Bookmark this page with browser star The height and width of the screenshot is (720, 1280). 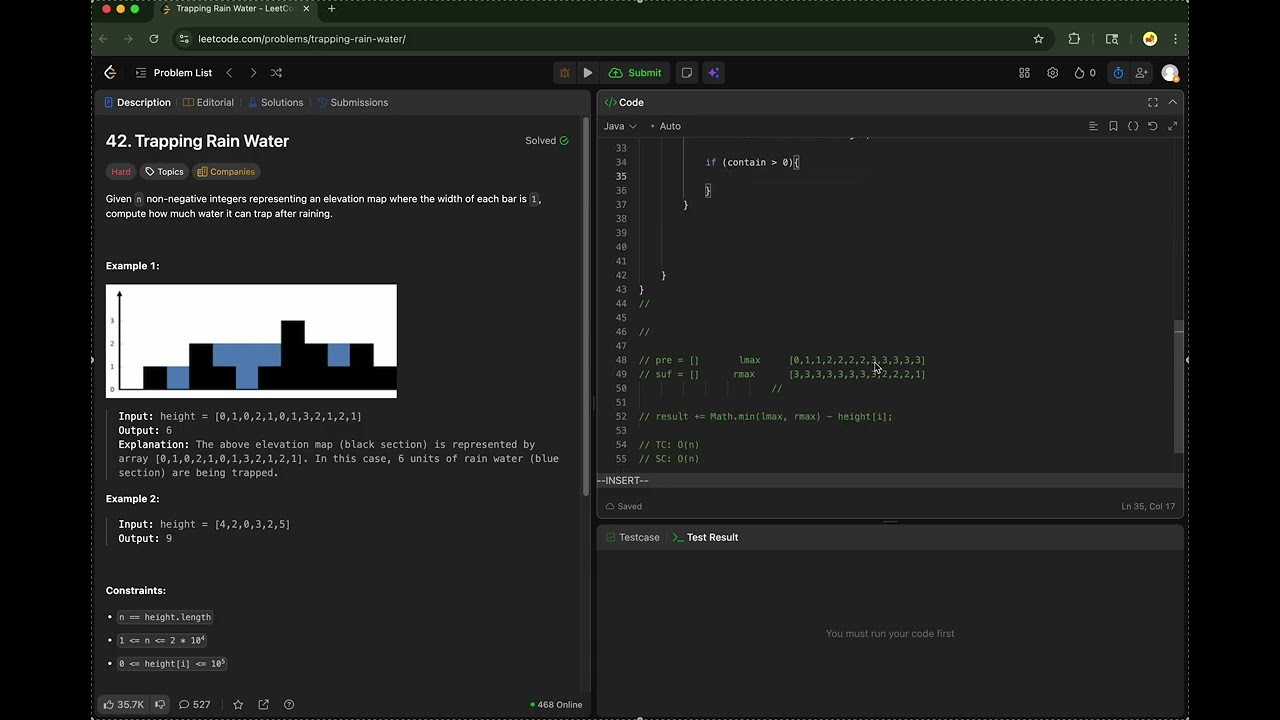pos(1038,39)
